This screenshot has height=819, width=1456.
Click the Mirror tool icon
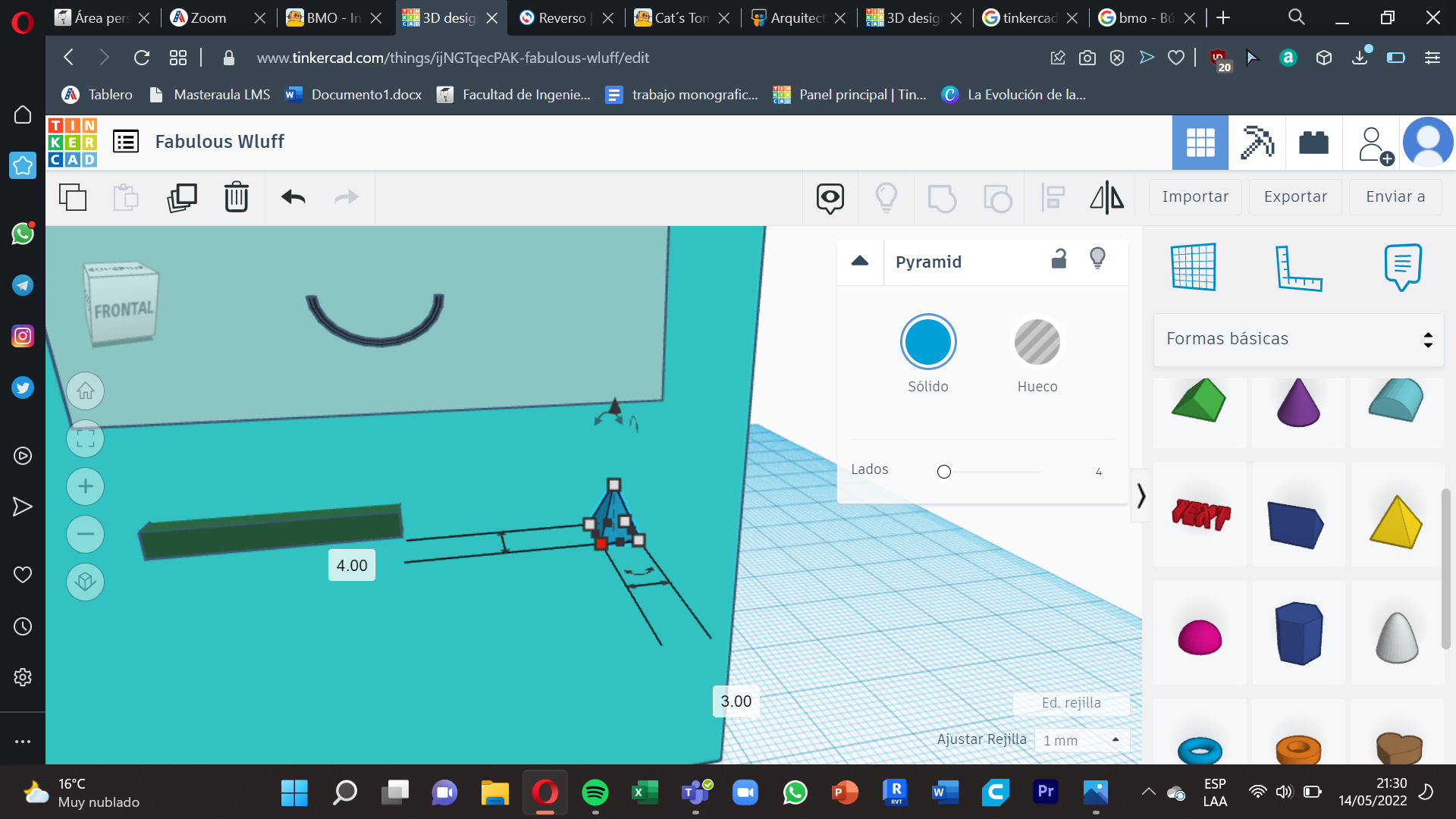pyautogui.click(x=1107, y=198)
